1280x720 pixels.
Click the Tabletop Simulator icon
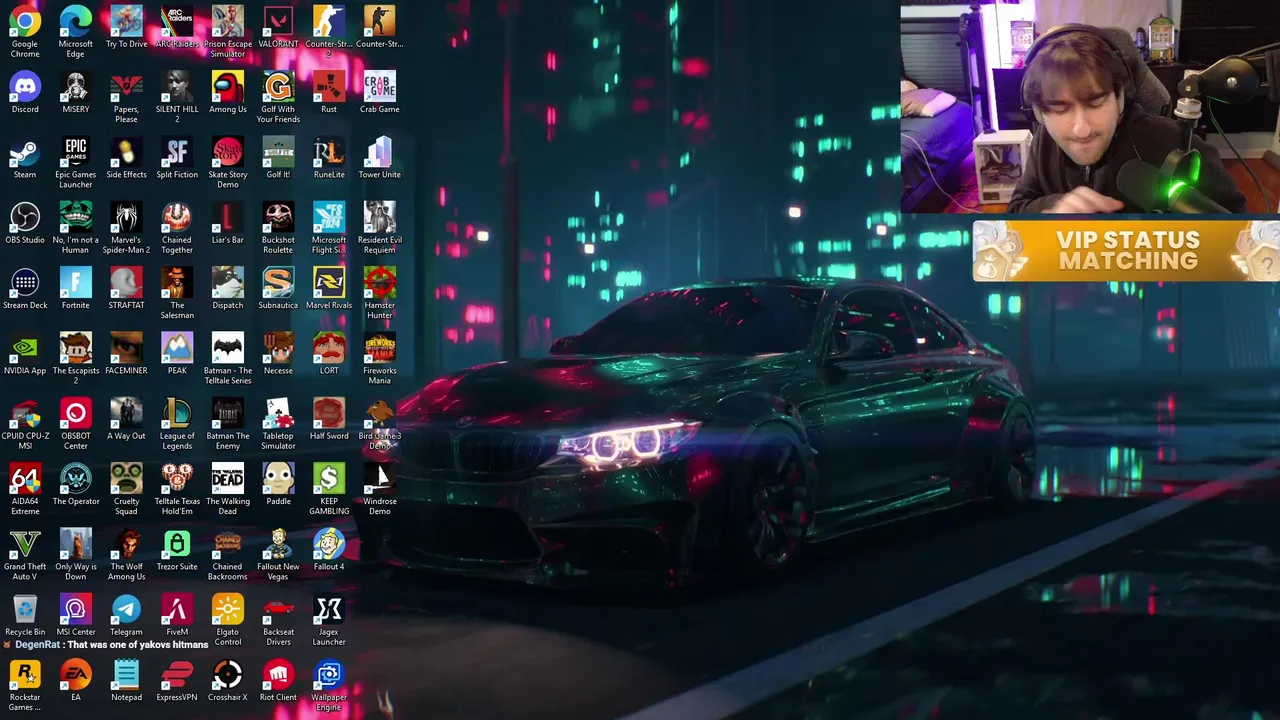278,422
